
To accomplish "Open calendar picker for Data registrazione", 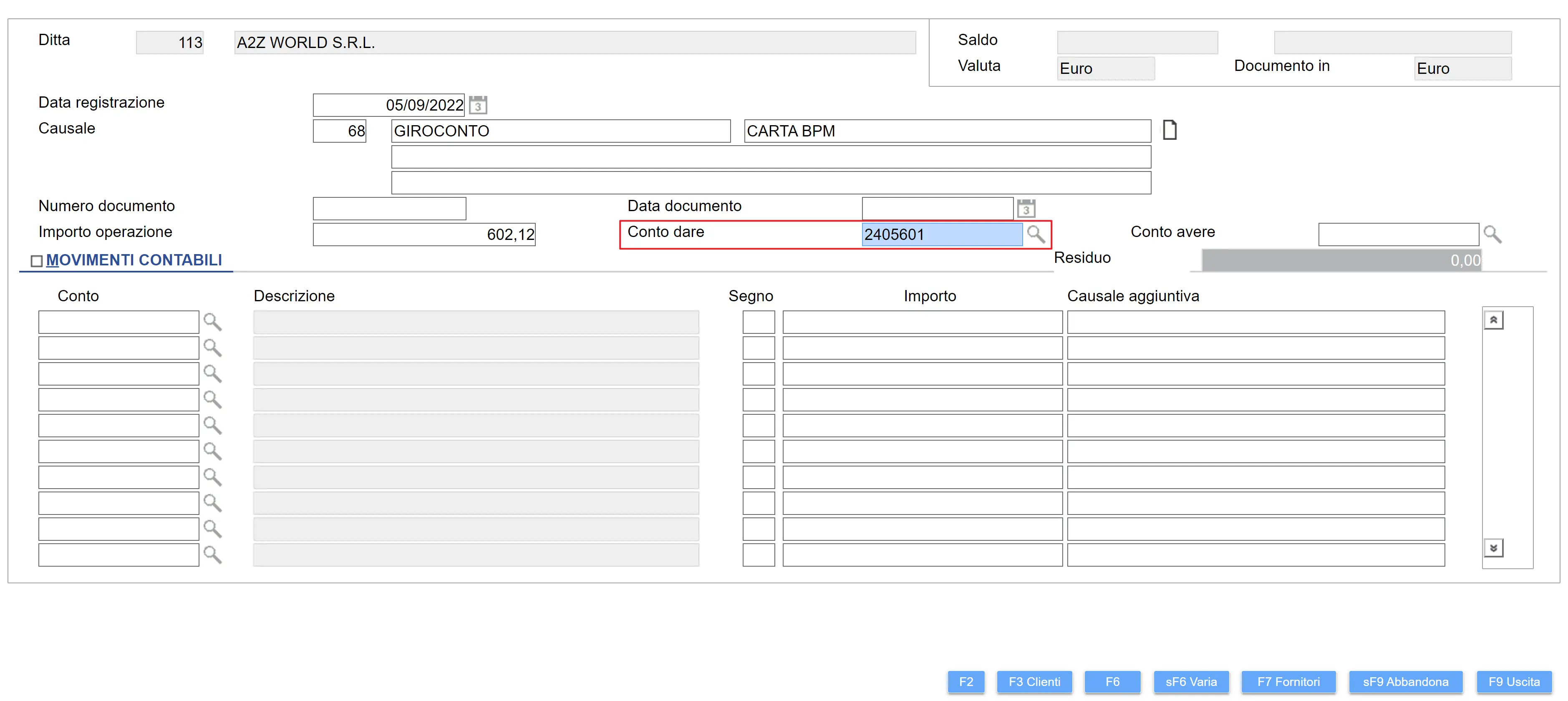I will coord(478,105).
